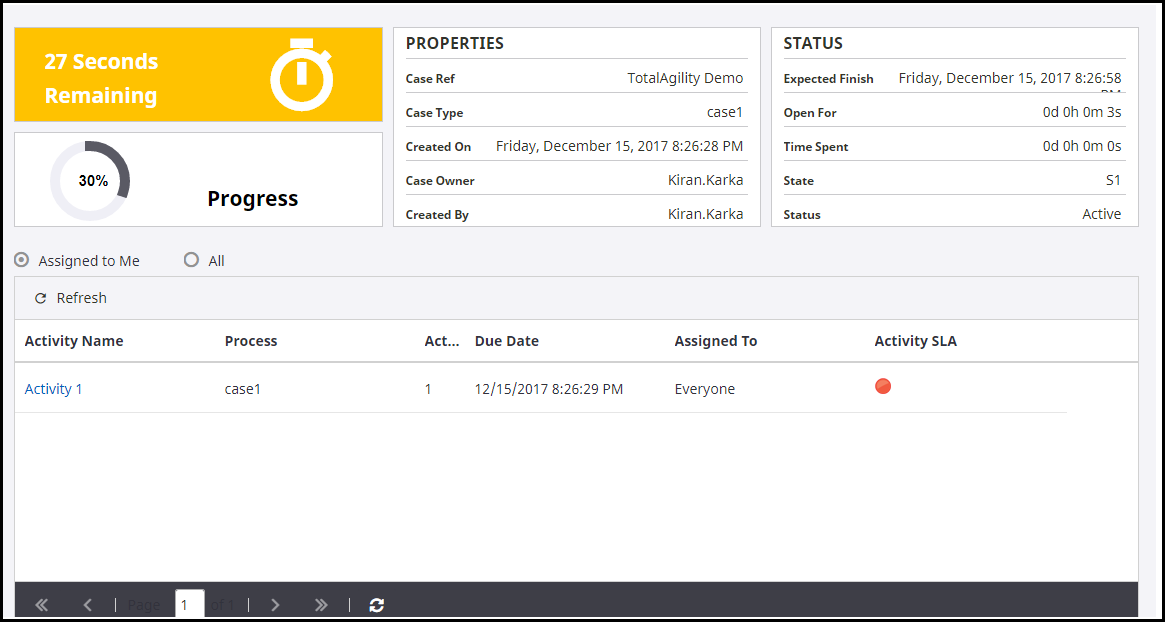Select the Assigned to Me radio button

coord(22,260)
